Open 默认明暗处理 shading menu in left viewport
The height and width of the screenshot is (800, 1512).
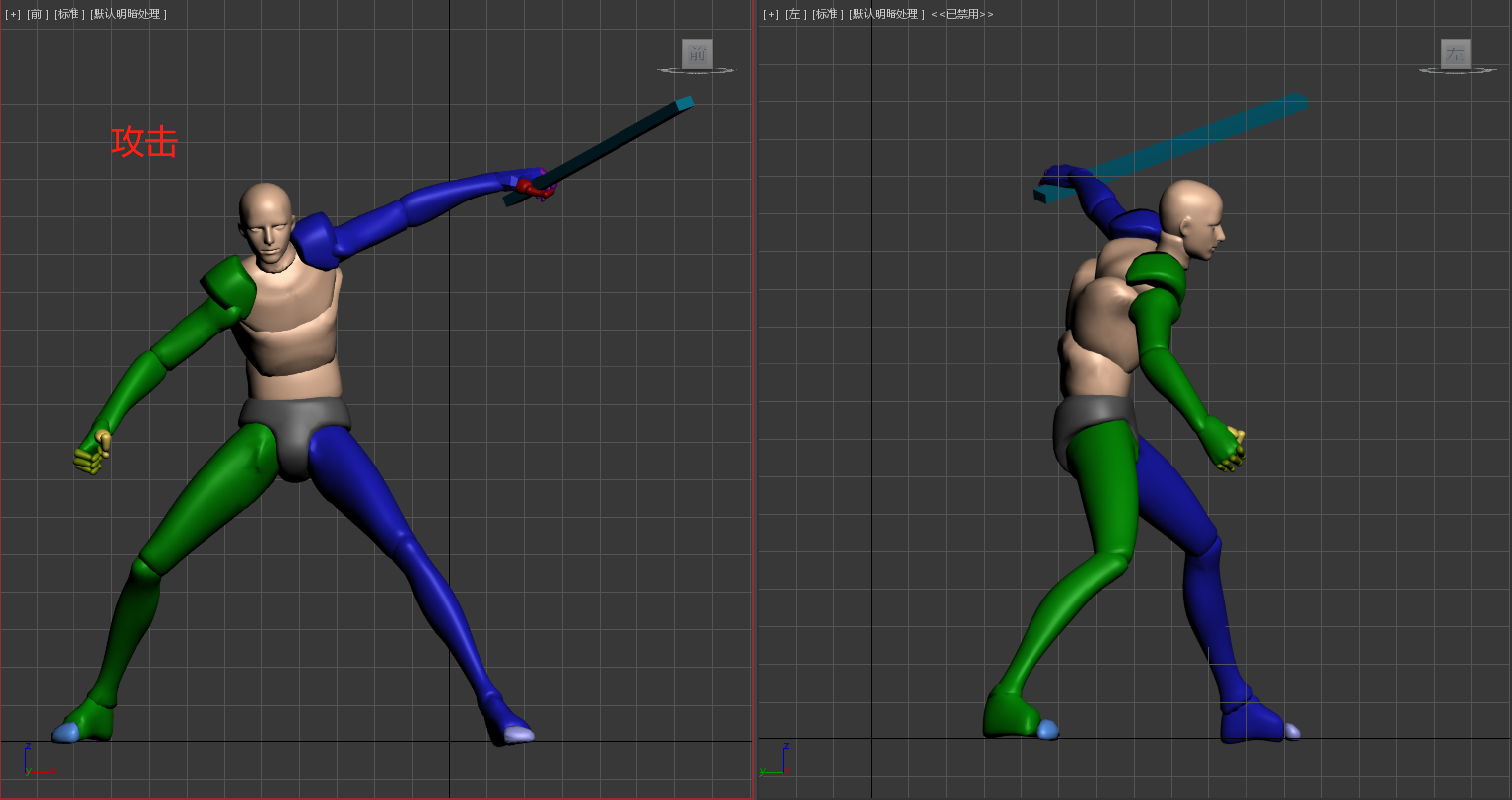pyautogui.click(x=887, y=14)
